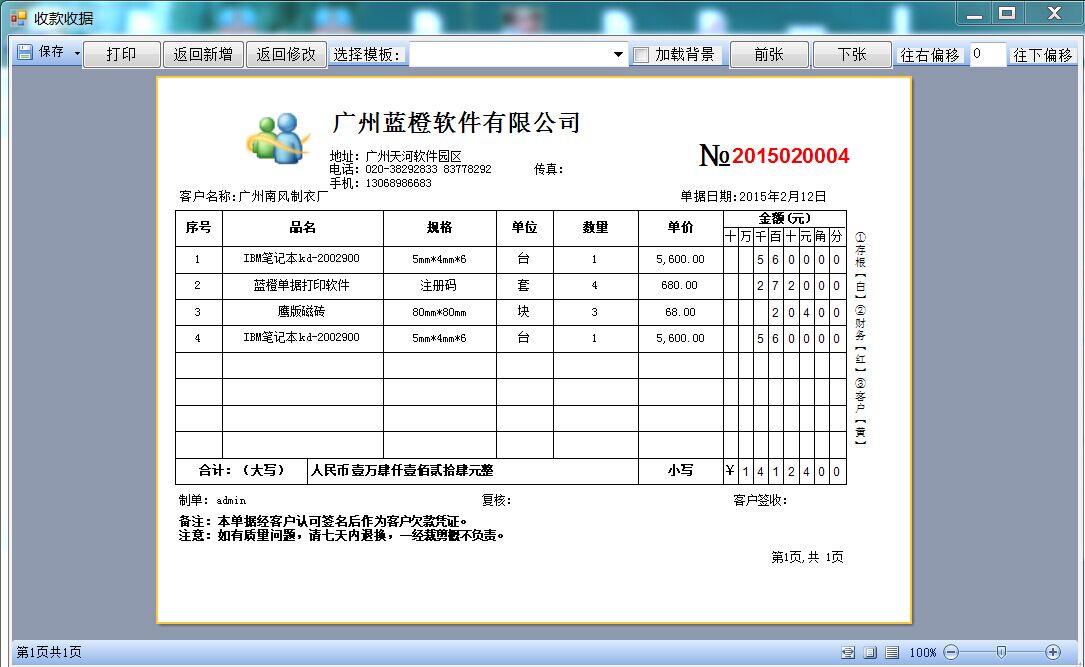Click the 注意 notice line

341,535
